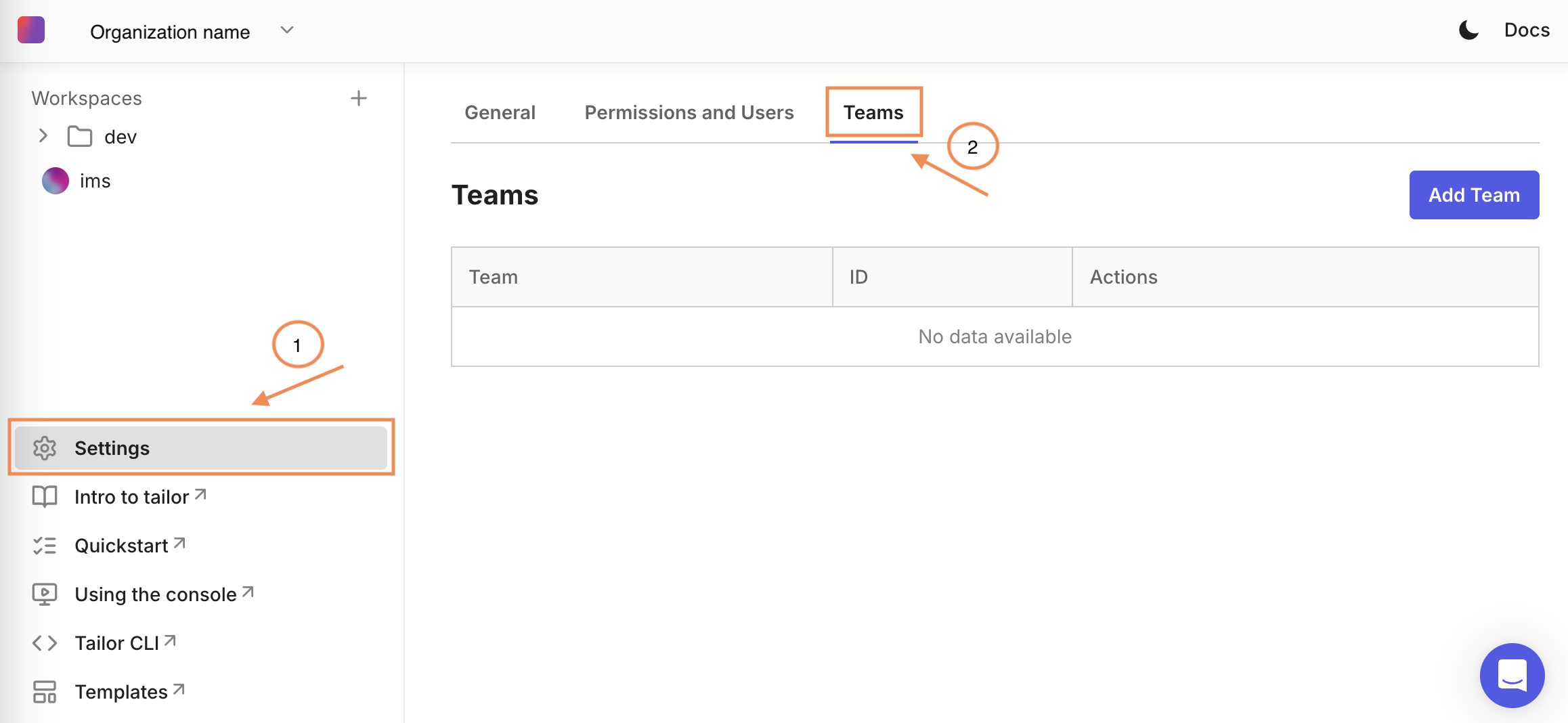Expand the dev workspace tree
The height and width of the screenshot is (723, 1568).
(43, 135)
